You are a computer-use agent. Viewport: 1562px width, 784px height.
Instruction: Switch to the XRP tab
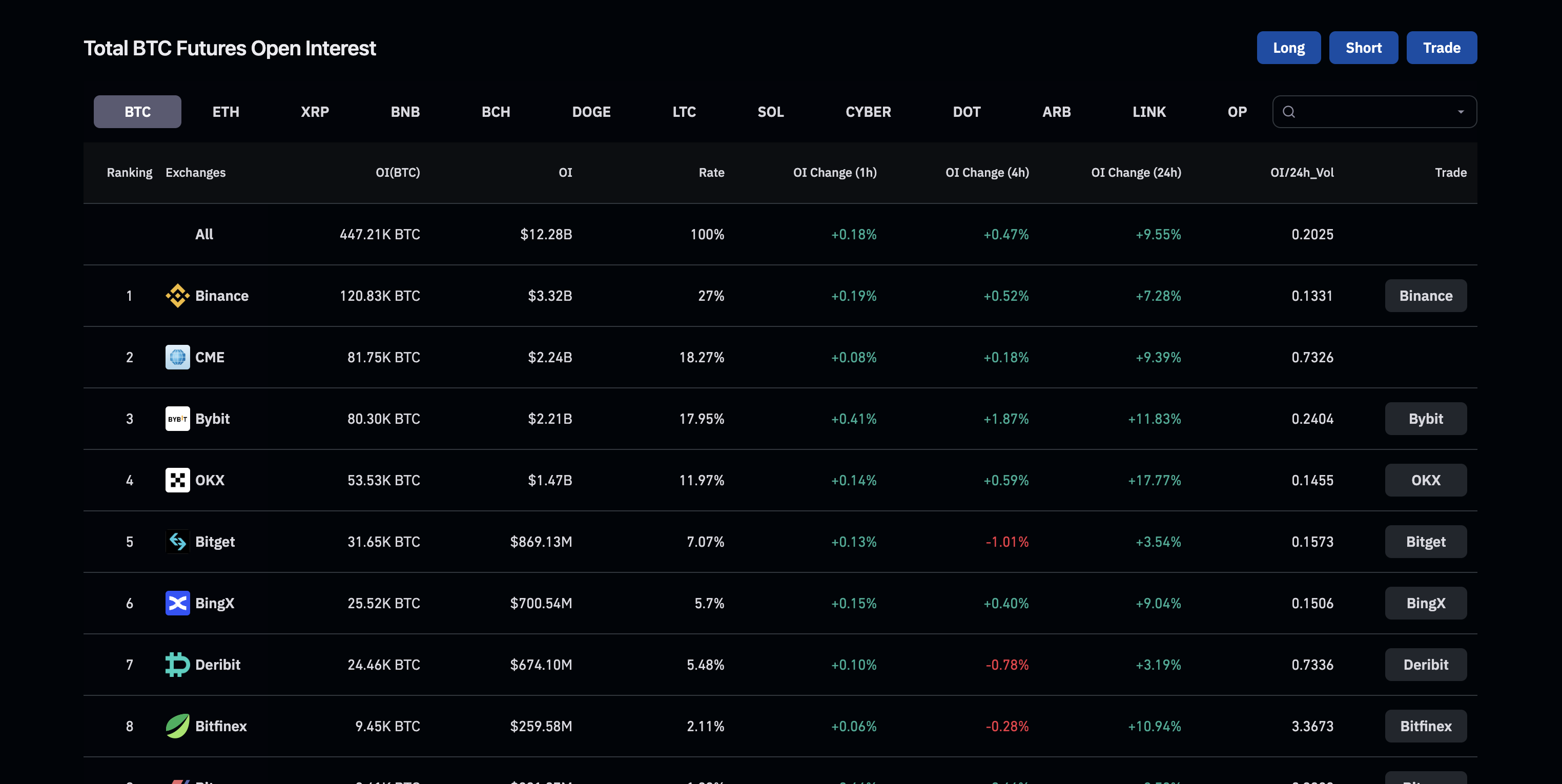point(315,112)
